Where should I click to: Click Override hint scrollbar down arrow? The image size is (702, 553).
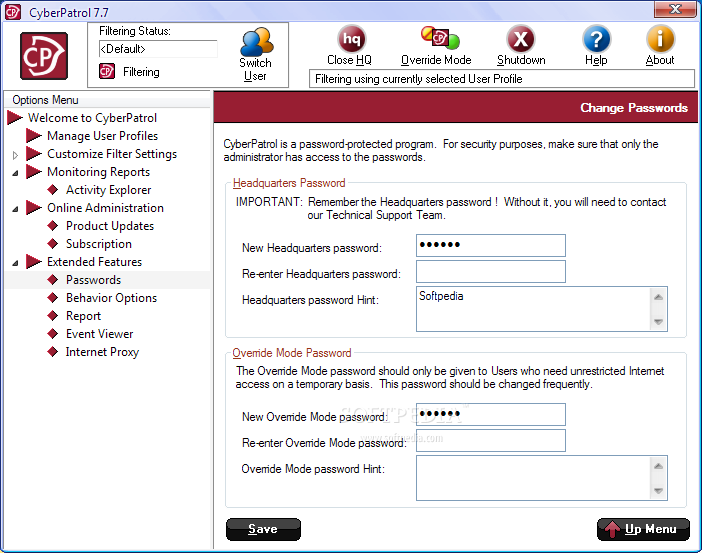[658, 490]
